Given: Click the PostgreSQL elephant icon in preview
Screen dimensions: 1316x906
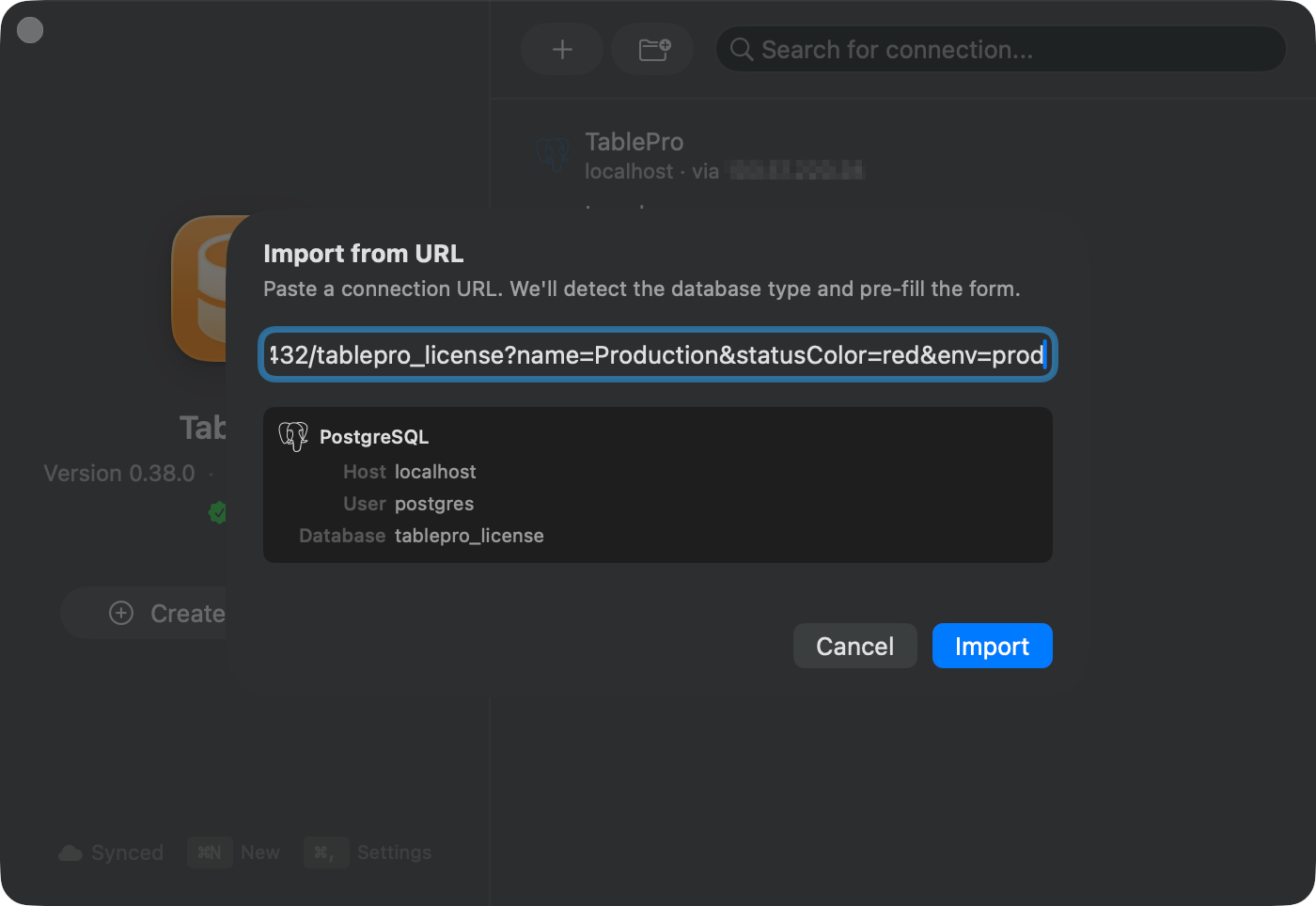Looking at the screenshot, I should [293, 436].
